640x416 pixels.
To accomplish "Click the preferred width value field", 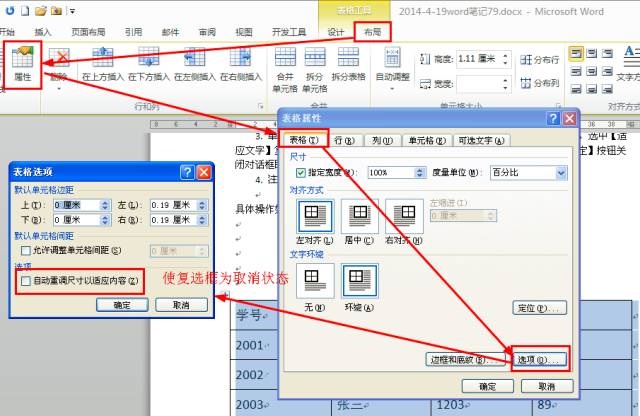I will (388, 173).
